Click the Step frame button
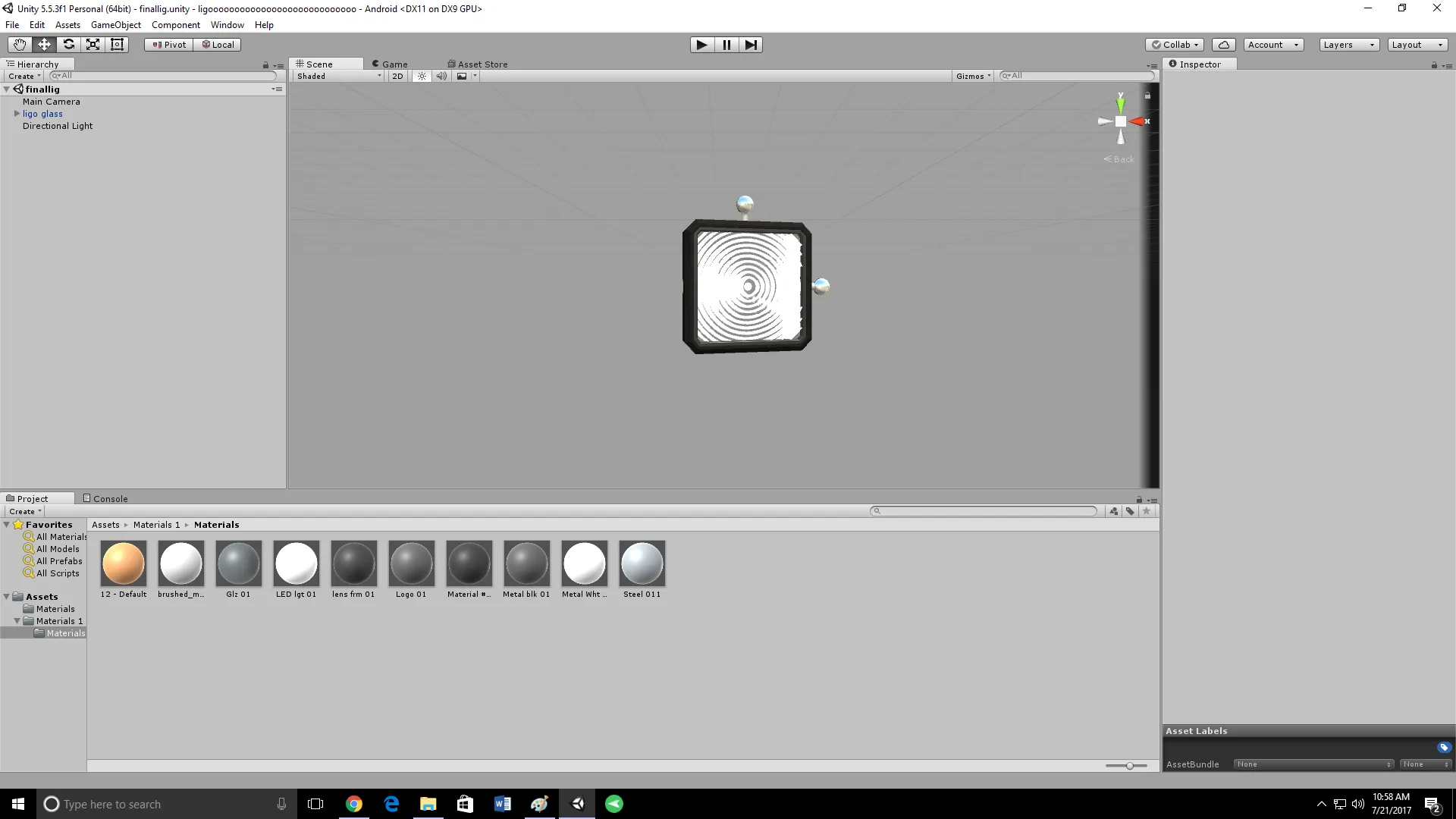 pos(751,45)
